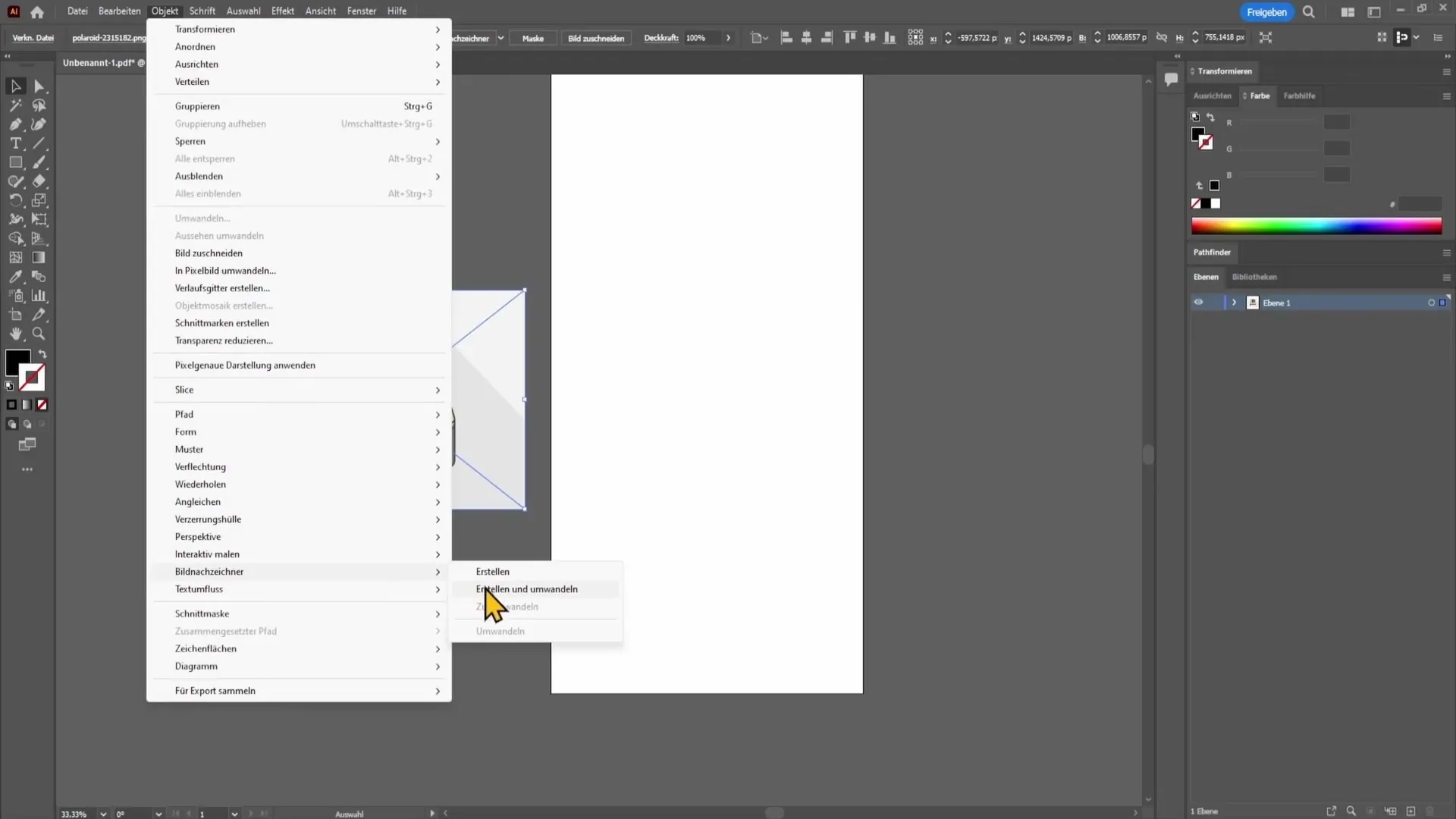Click the large black fill swatch in toolbar

tap(18, 362)
